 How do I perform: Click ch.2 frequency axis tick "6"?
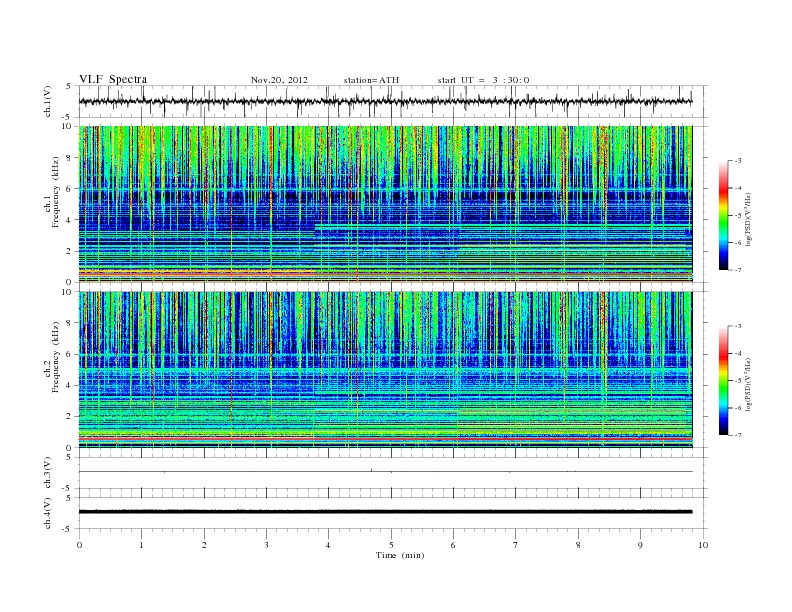tap(69, 354)
